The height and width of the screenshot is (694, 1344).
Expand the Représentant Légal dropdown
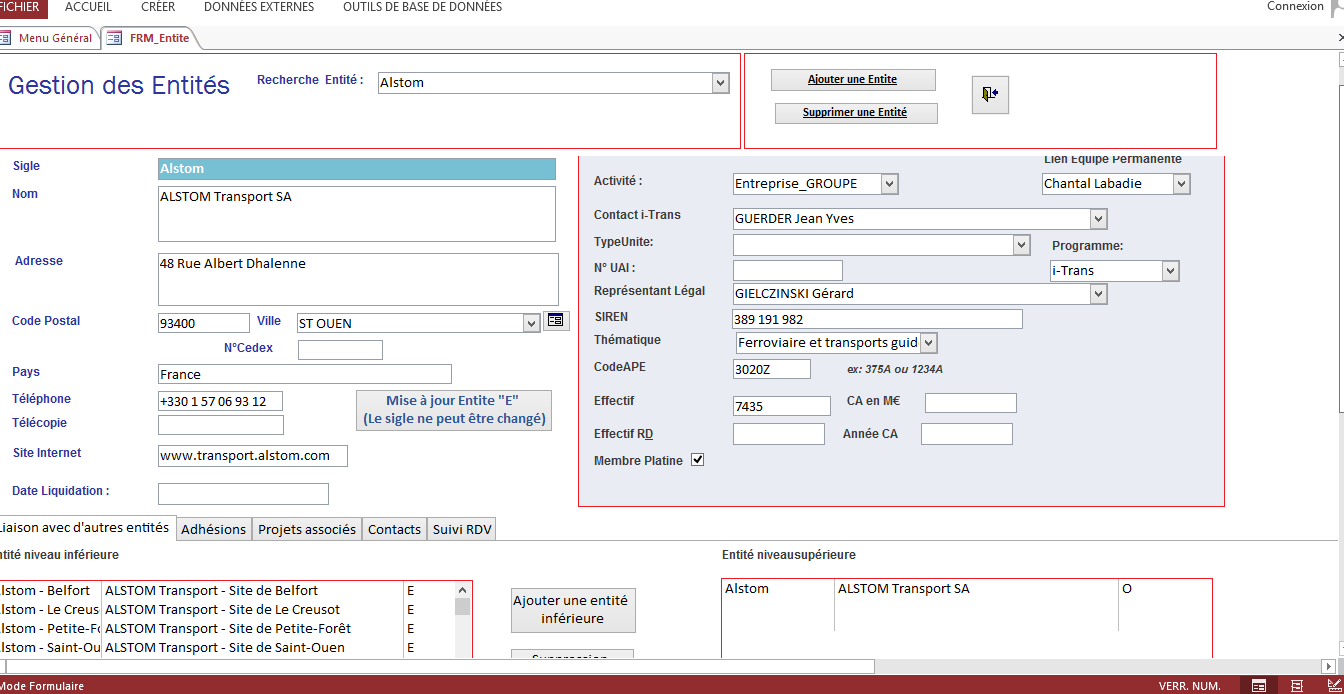click(1099, 294)
